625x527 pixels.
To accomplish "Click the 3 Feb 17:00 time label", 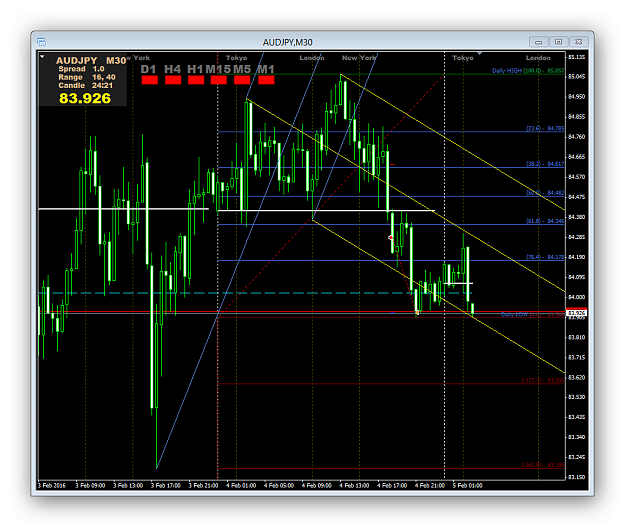I will (166, 486).
